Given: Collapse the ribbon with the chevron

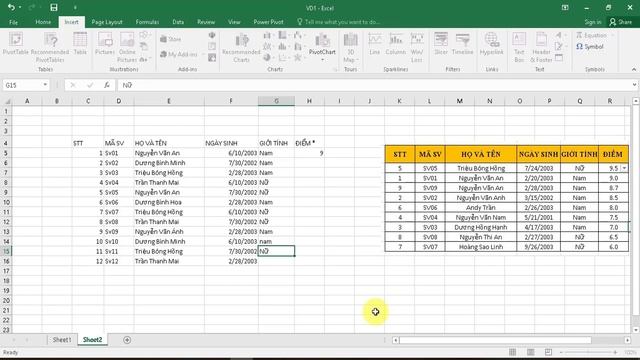Looking at the screenshot, I should click(x=634, y=70).
